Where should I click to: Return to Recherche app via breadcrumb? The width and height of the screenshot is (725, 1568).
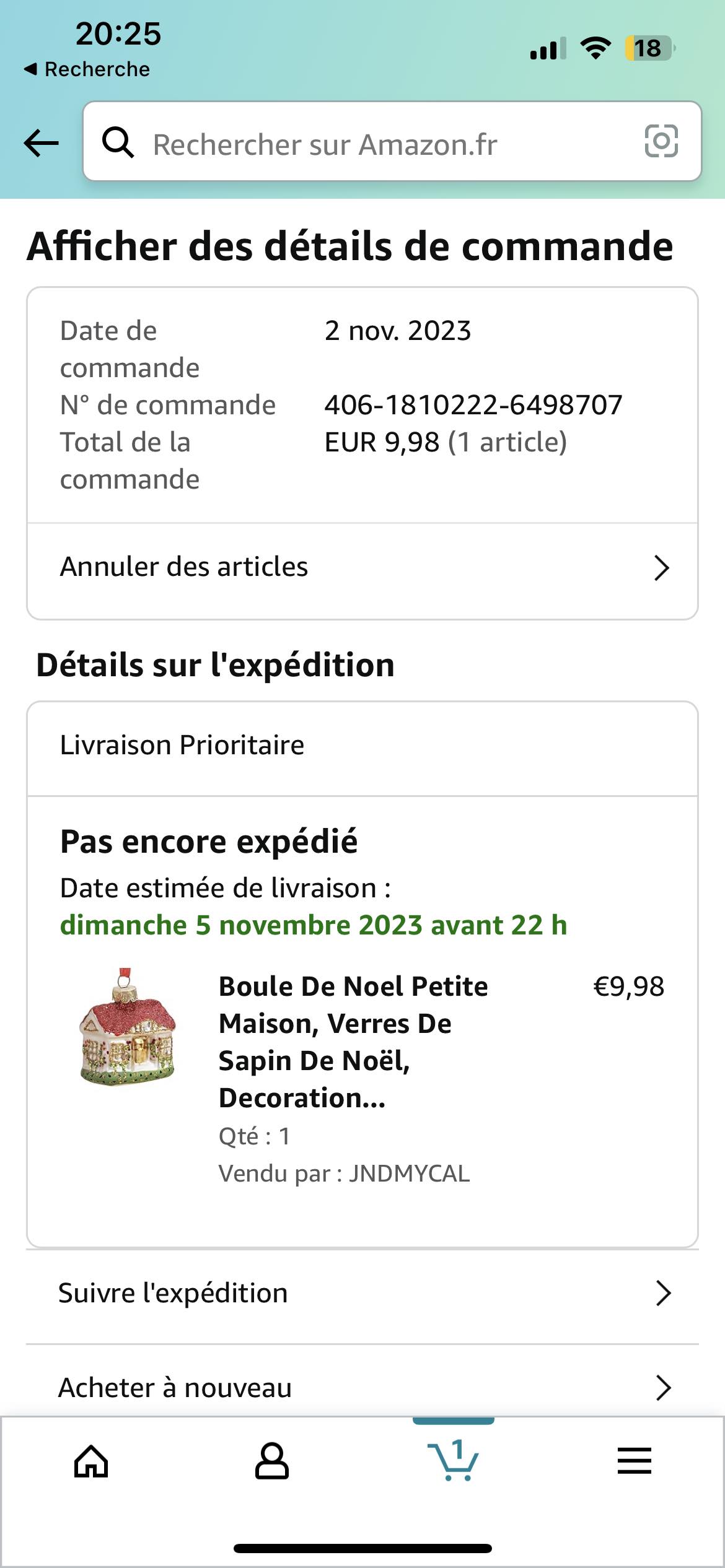[x=87, y=69]
